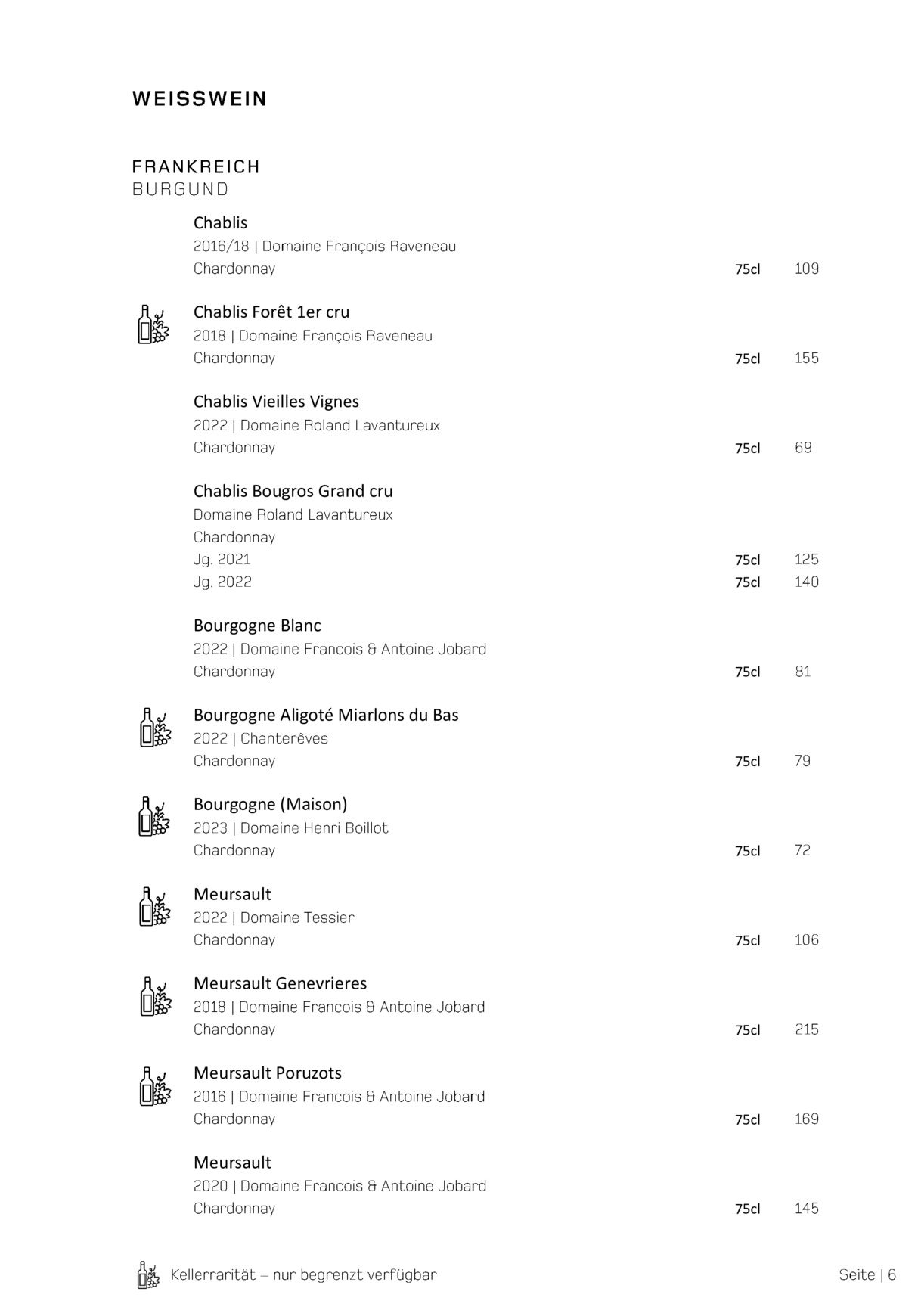Click the price 215 for Meursault Genevrieres
Viewport: 924px width, 1307px height.
click(806, 1029)
